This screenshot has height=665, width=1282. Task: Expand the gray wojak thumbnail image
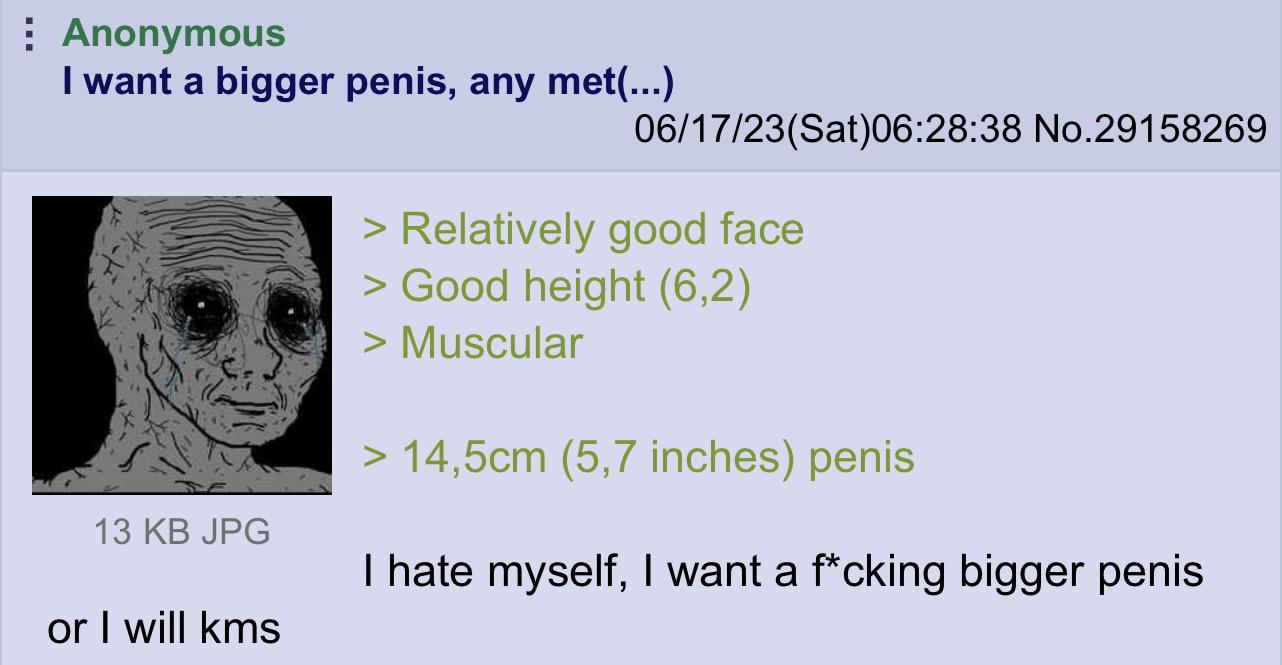point(182,344)
